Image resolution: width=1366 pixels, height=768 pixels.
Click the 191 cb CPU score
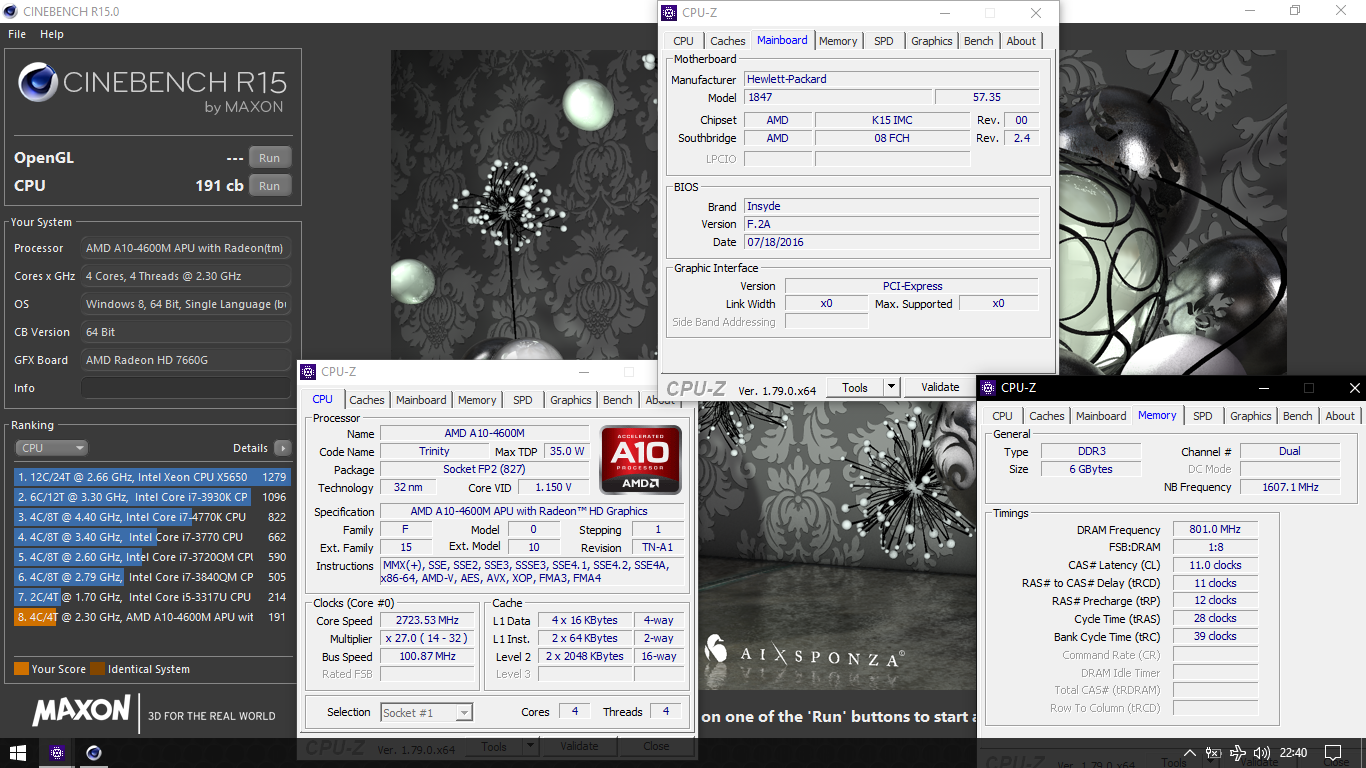click(x=219, y=186)
